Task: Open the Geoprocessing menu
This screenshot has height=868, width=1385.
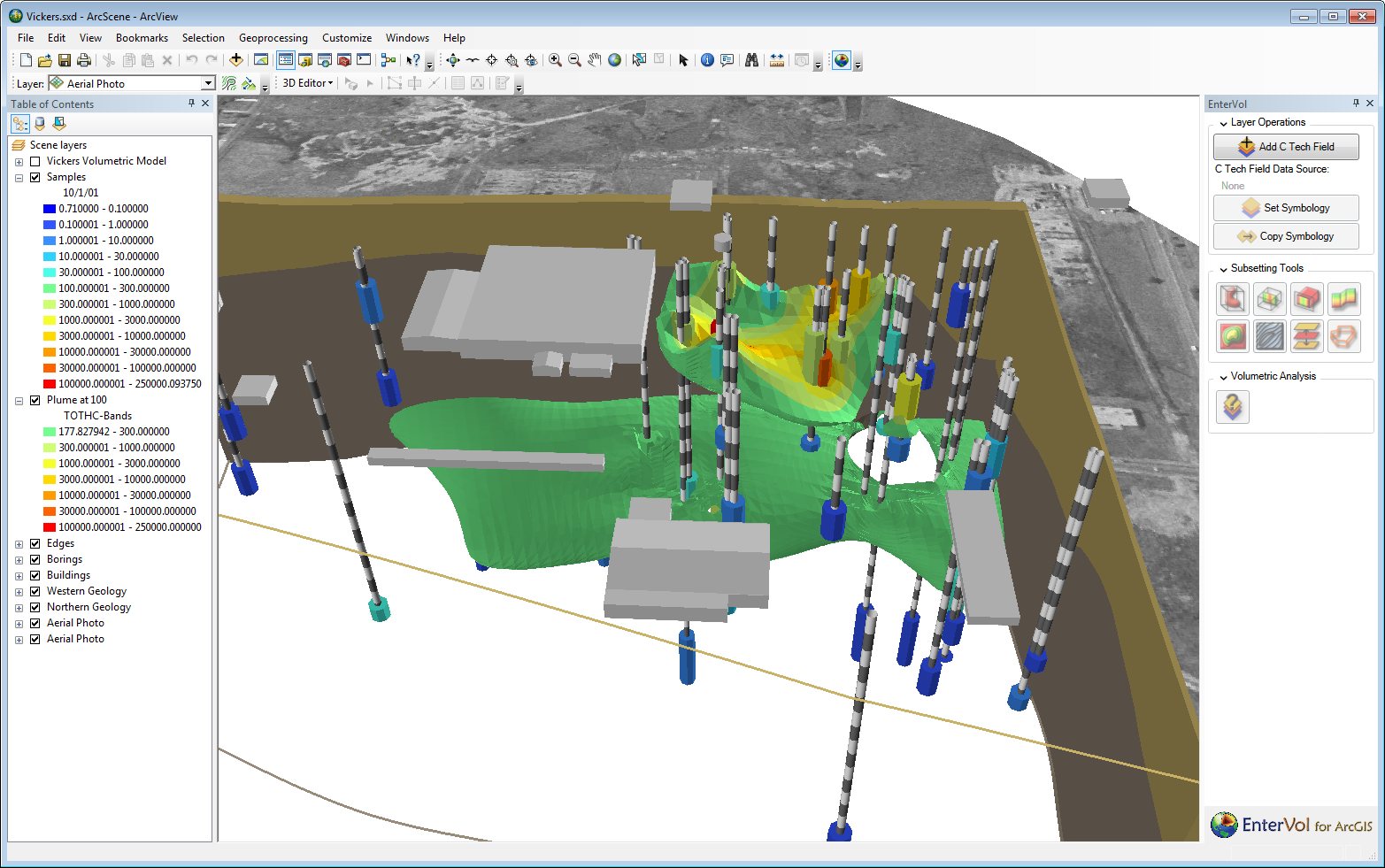Action: [273, 38]
